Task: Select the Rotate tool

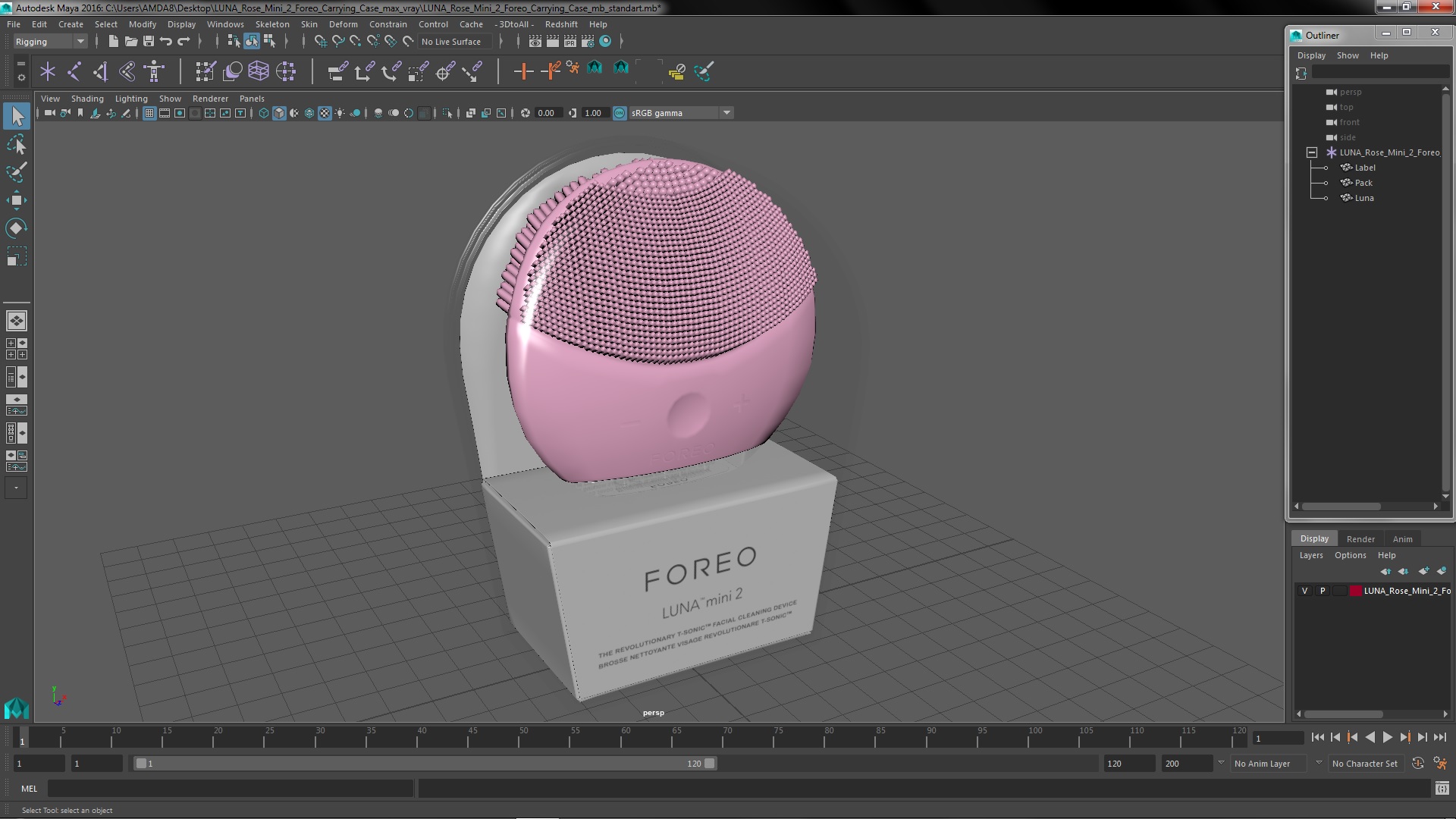Action: (x=17, y=228)
